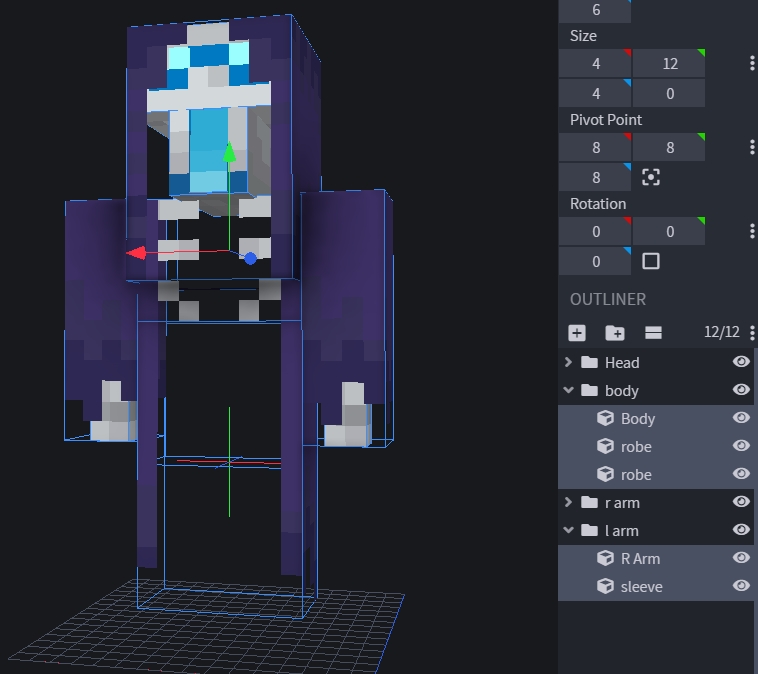The image size is (758, 674).
Task: Click the Size field showing 12
Action: tap(669, 63)
